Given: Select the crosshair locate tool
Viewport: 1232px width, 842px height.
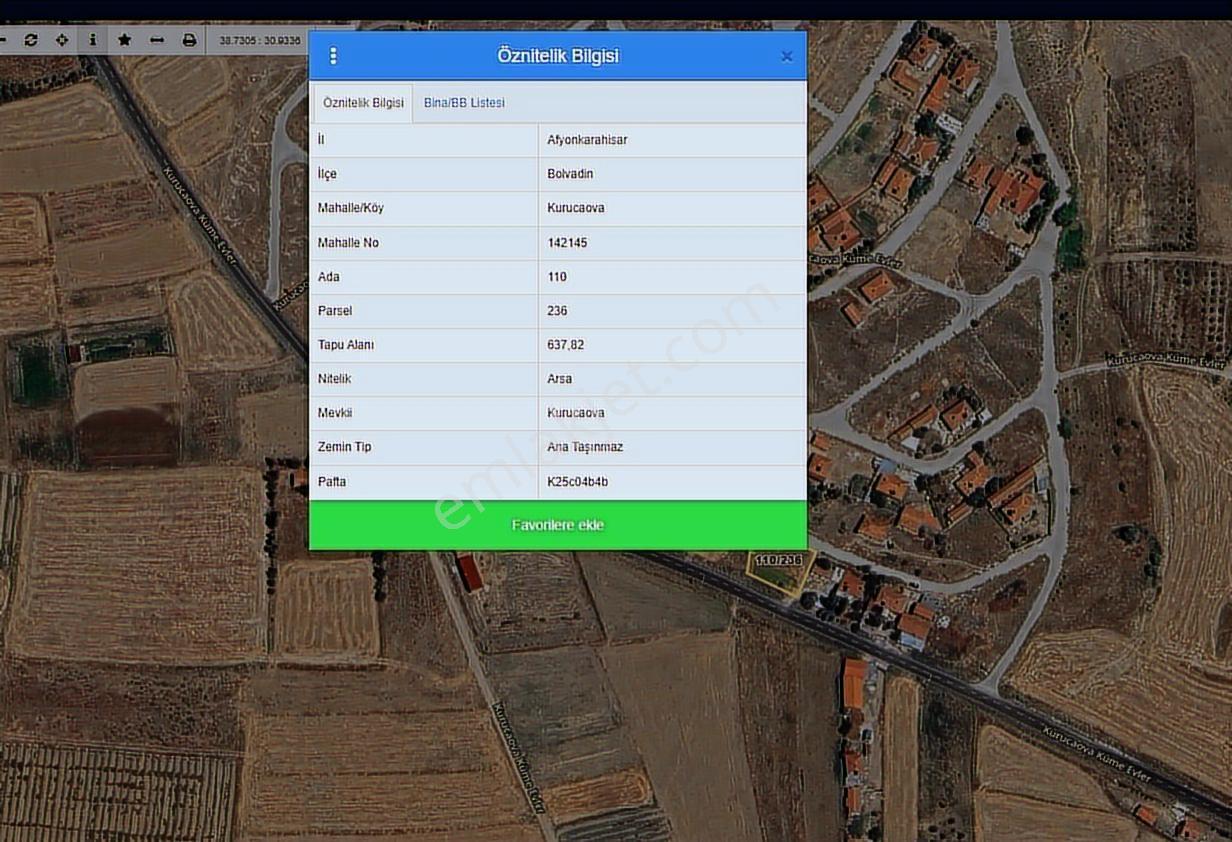Looking at the screenshot, I should click(x=62, y=40).
